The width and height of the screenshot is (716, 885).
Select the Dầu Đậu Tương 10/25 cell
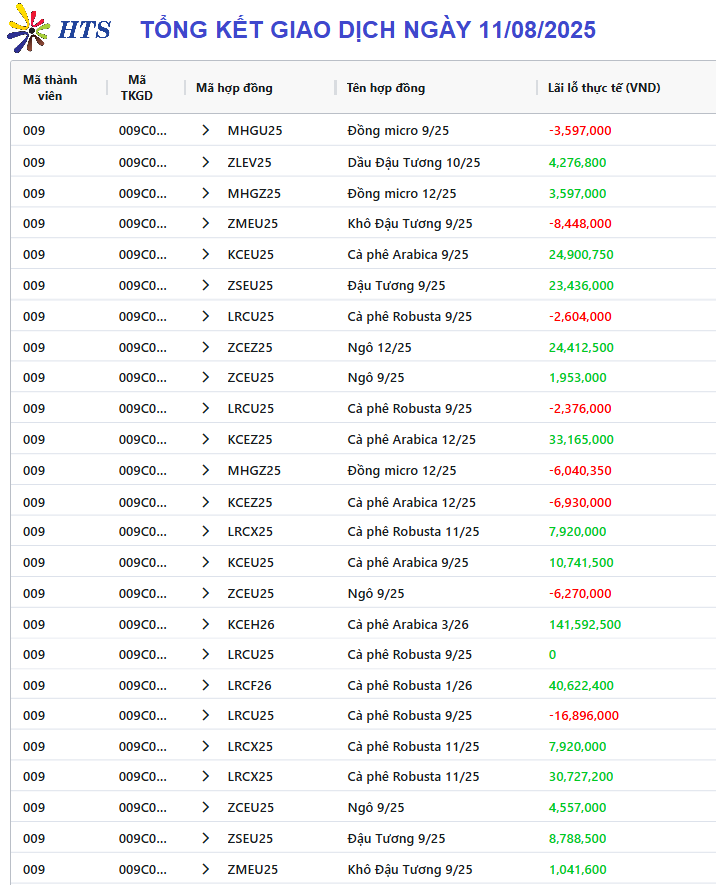tap(414, 163)
